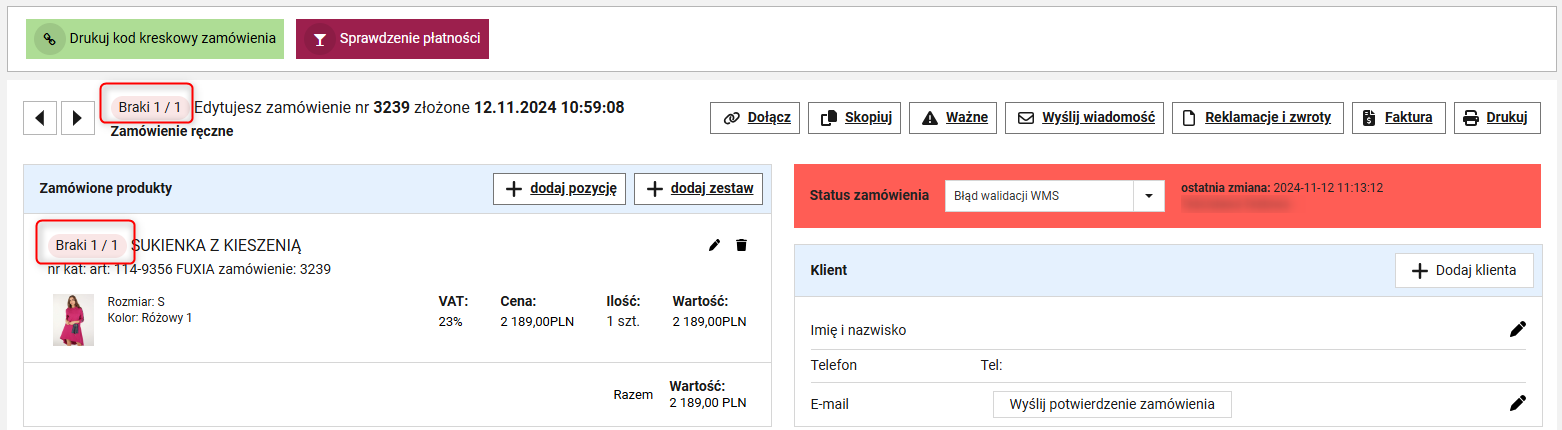Click the E-mail row edit pencil
Viewport: 1562px width, 430px height.
[x=1518, y=403]
